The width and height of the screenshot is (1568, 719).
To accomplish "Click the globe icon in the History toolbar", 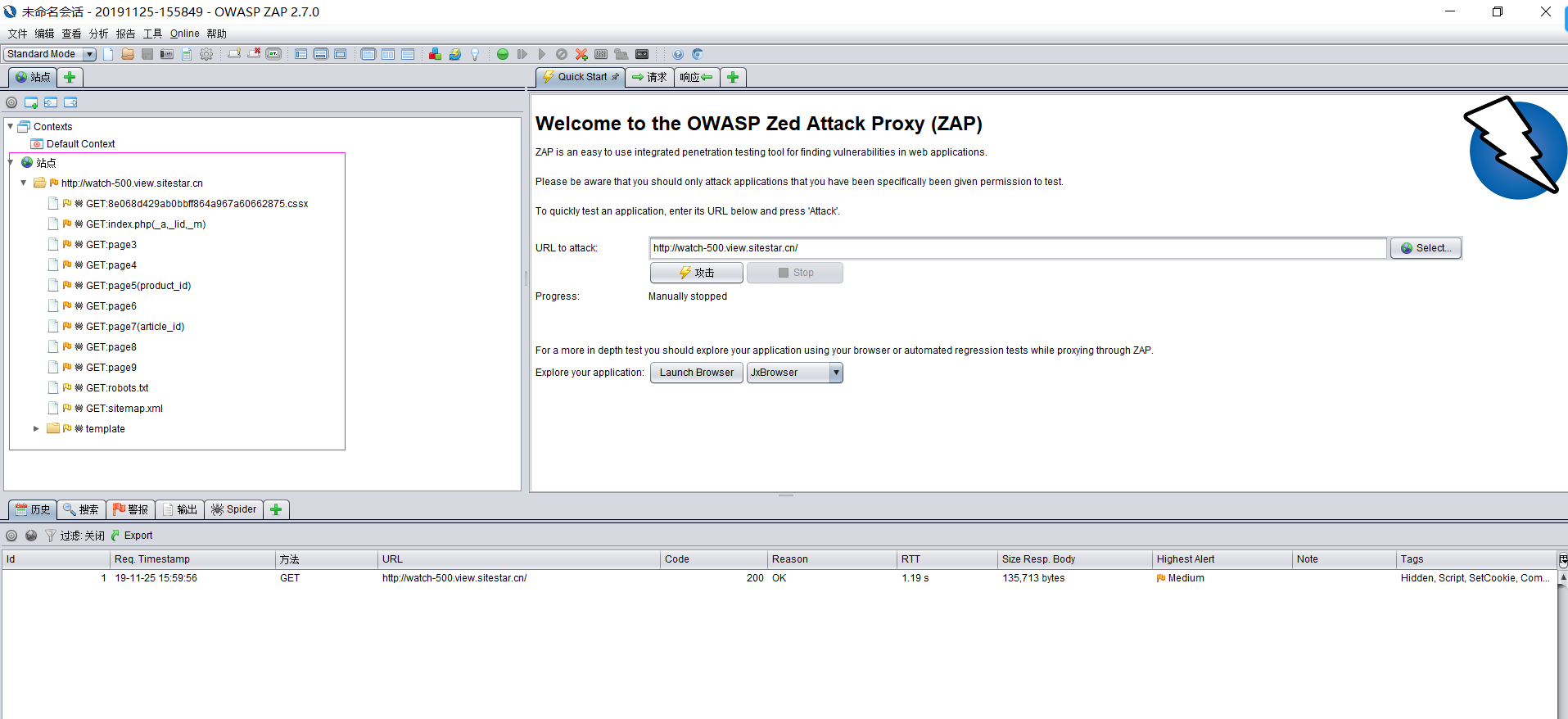I will [31, 536].
